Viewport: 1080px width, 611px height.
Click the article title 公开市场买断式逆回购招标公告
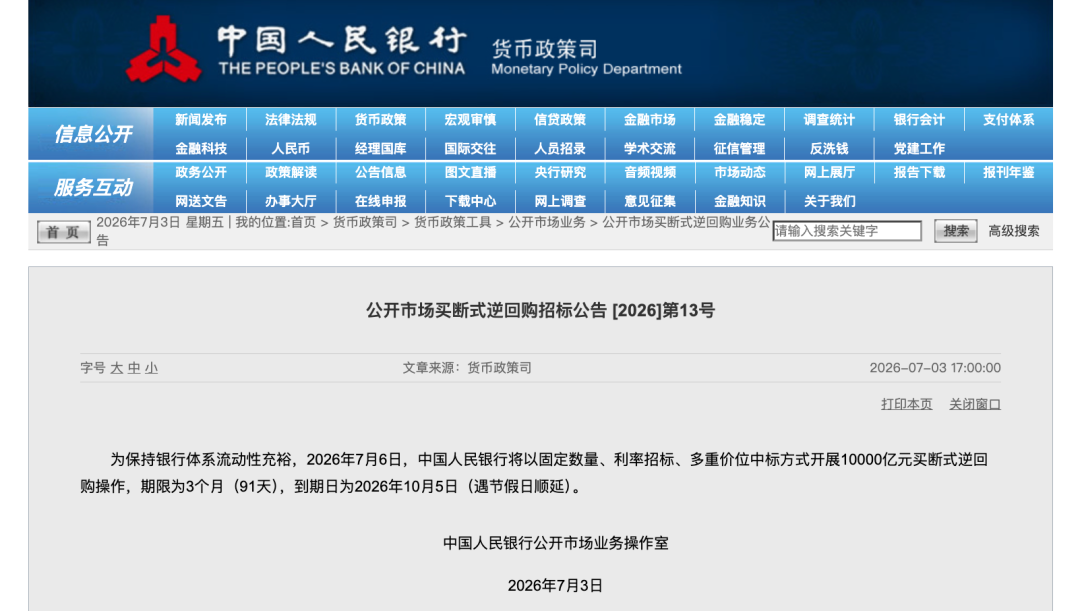click(540, 311)
